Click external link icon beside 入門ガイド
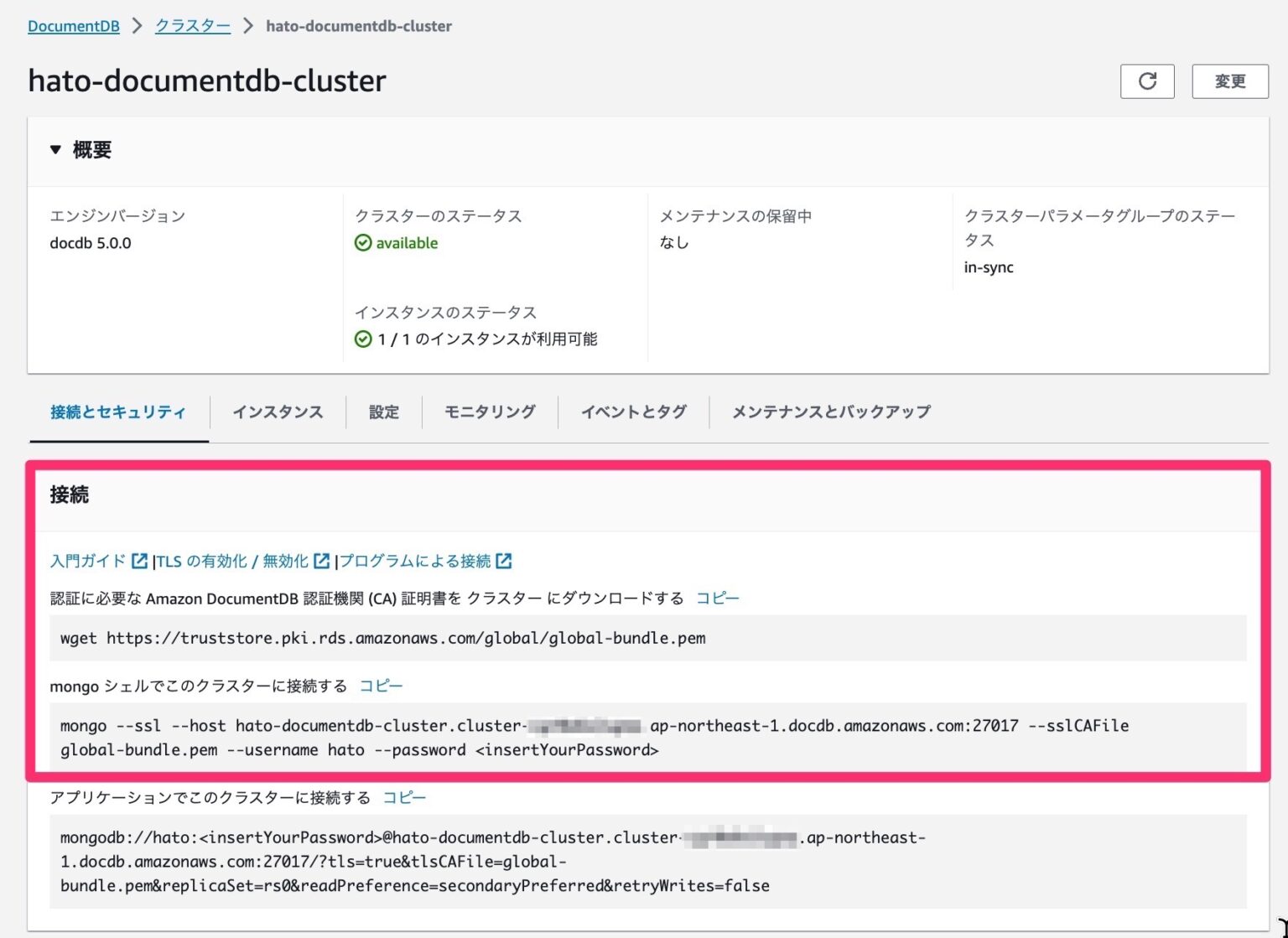The height and width of the screenshot is (938, 1288). (140, 561)
